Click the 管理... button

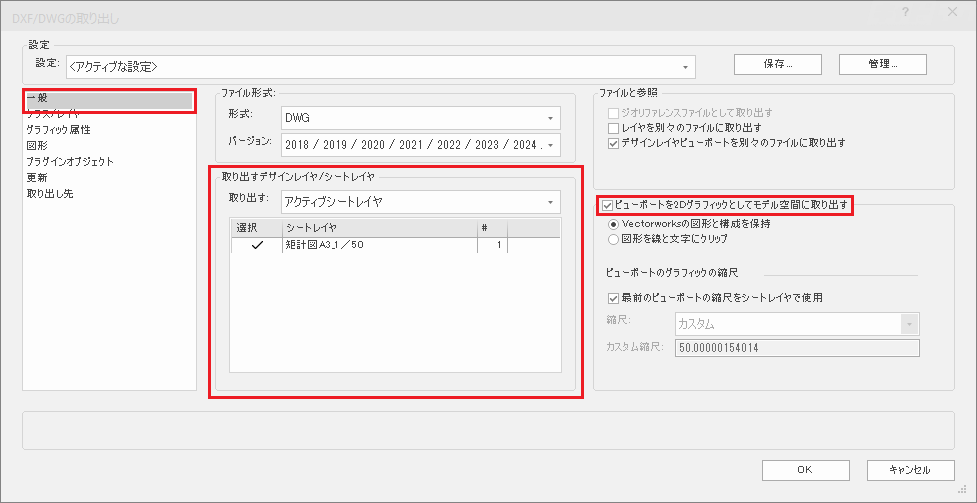pos(882,64)
